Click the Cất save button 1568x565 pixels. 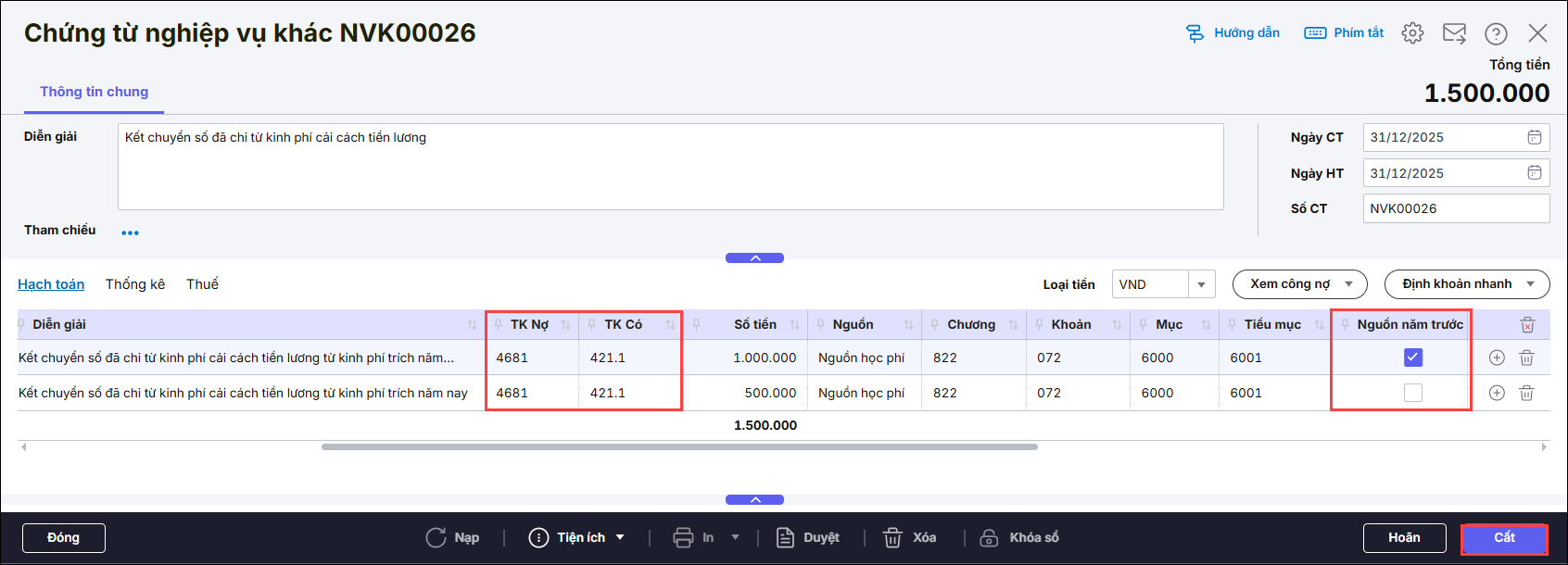pyautogui.click(x=1504, y=538)
